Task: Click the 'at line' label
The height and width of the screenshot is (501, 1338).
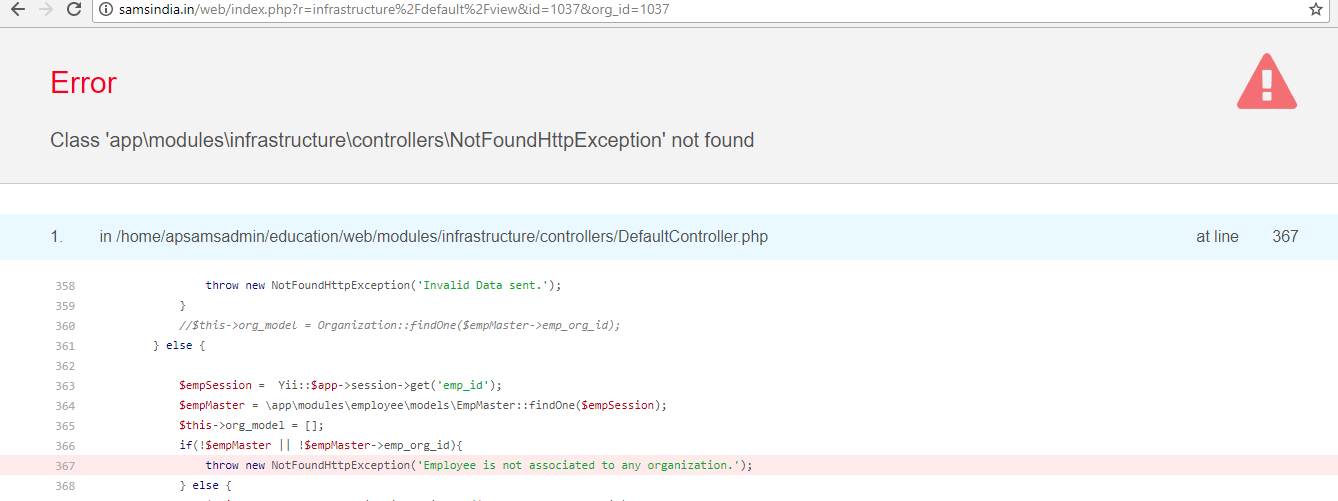Action: pyautogui.click(x=1217, y=237)
